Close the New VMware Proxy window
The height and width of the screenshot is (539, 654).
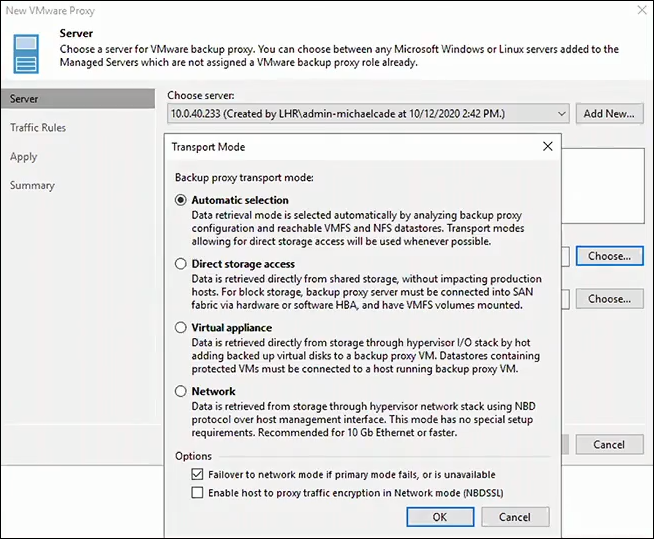[x=642, y=10]
